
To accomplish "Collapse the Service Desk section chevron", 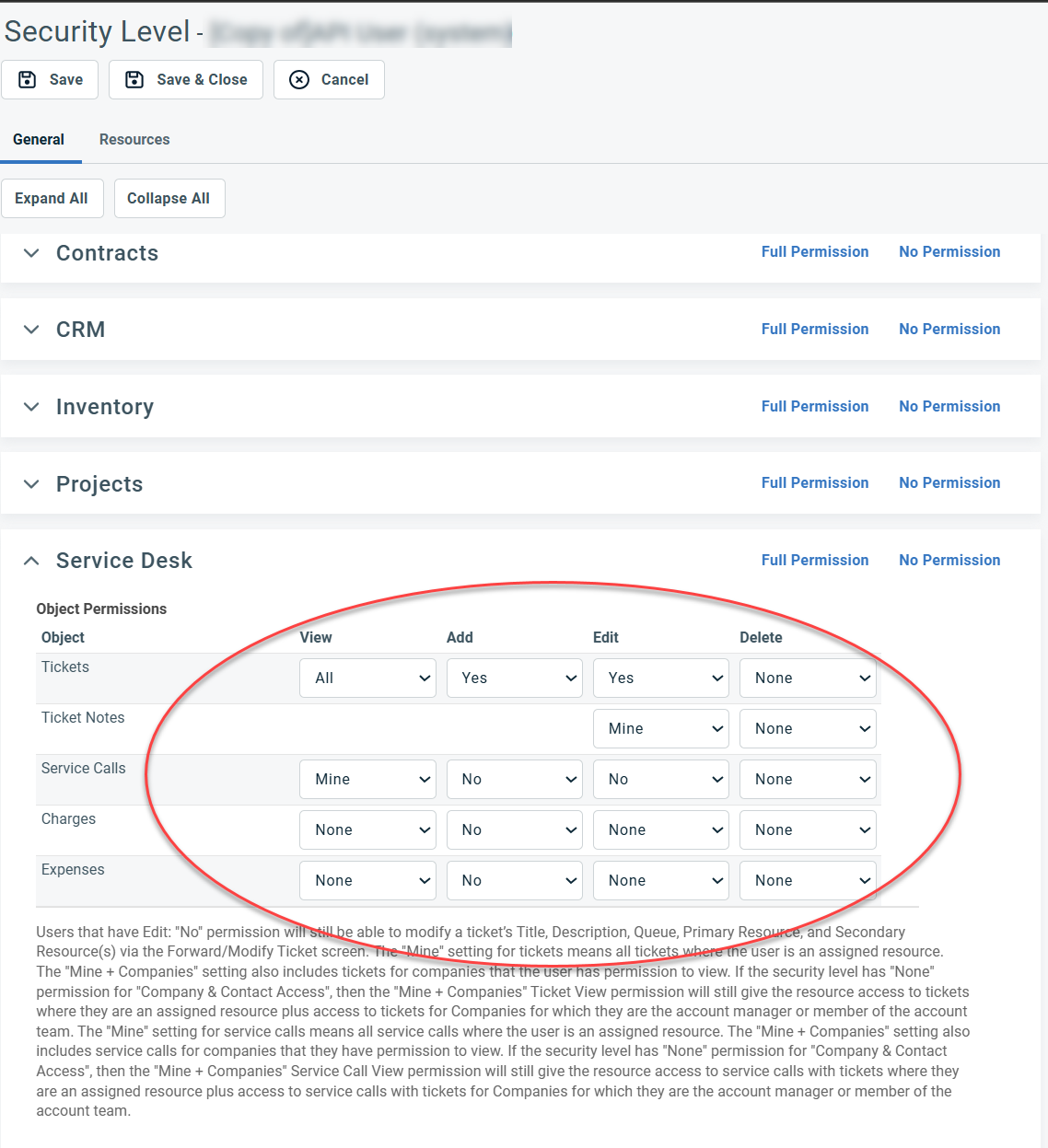I will (31, 561).
